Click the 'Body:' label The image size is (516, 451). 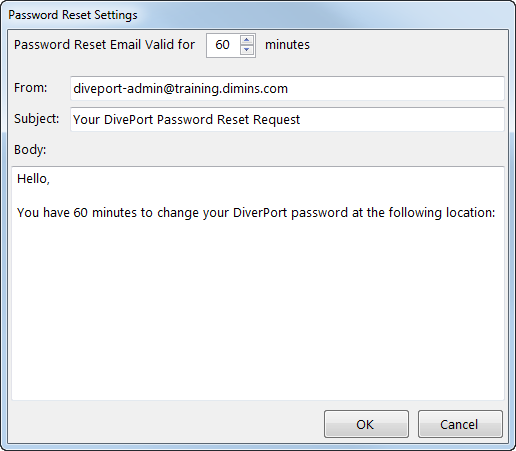(x=30, y=150)
